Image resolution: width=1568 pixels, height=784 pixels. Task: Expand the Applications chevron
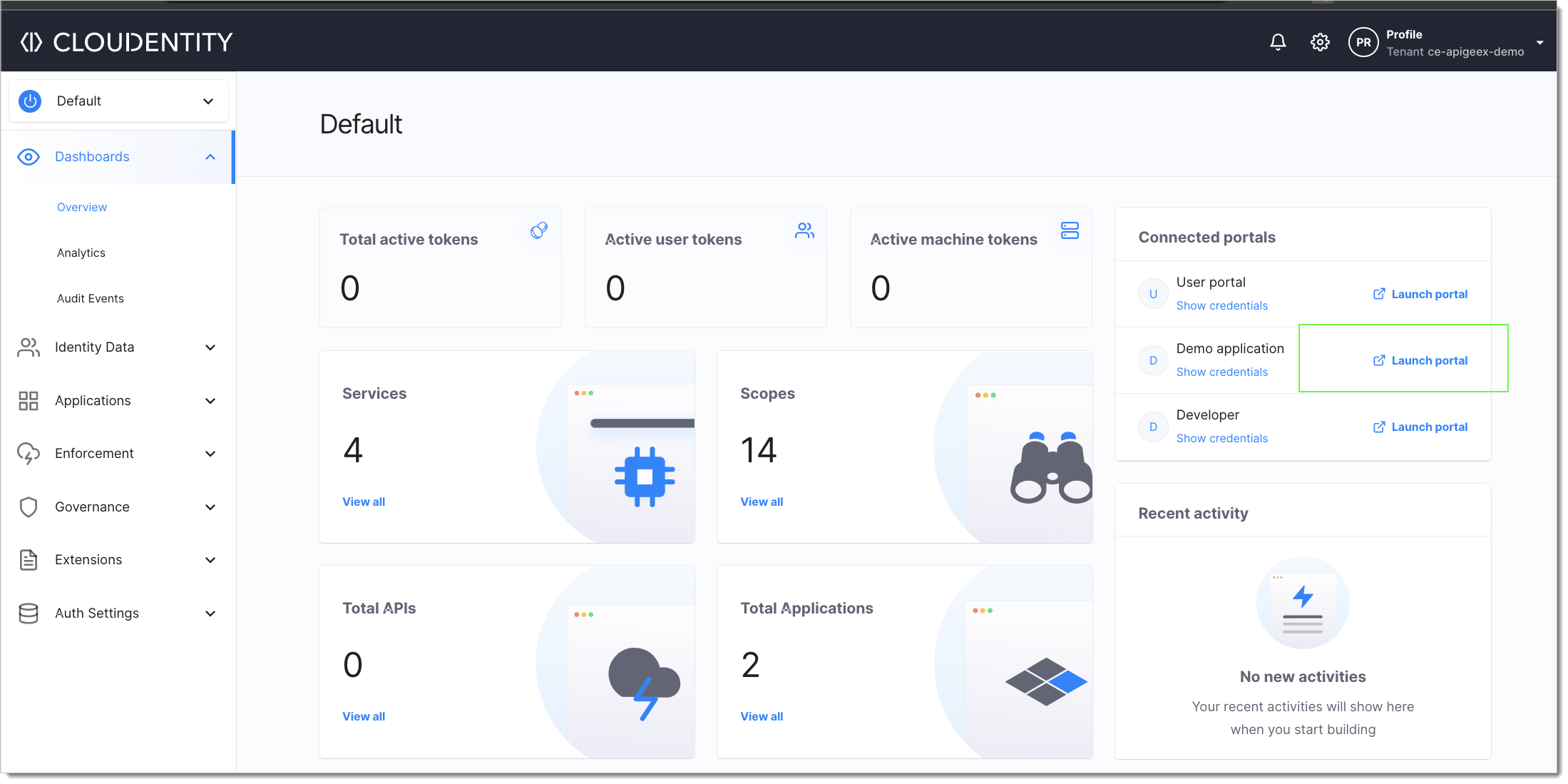[210, 401]
